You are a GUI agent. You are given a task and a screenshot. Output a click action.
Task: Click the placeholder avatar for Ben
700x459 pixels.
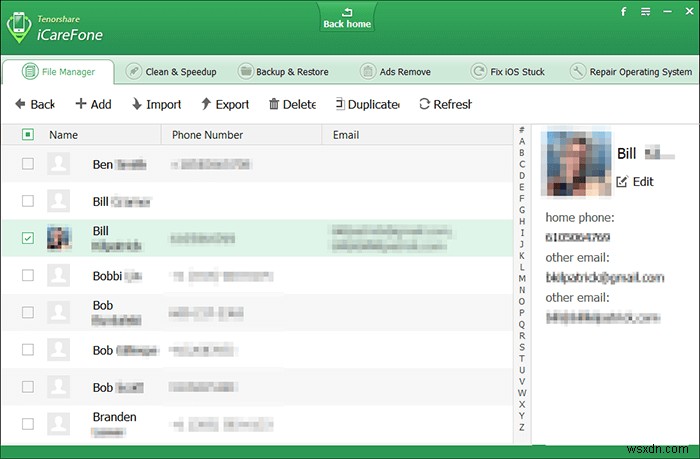click(x=58, y=163)
